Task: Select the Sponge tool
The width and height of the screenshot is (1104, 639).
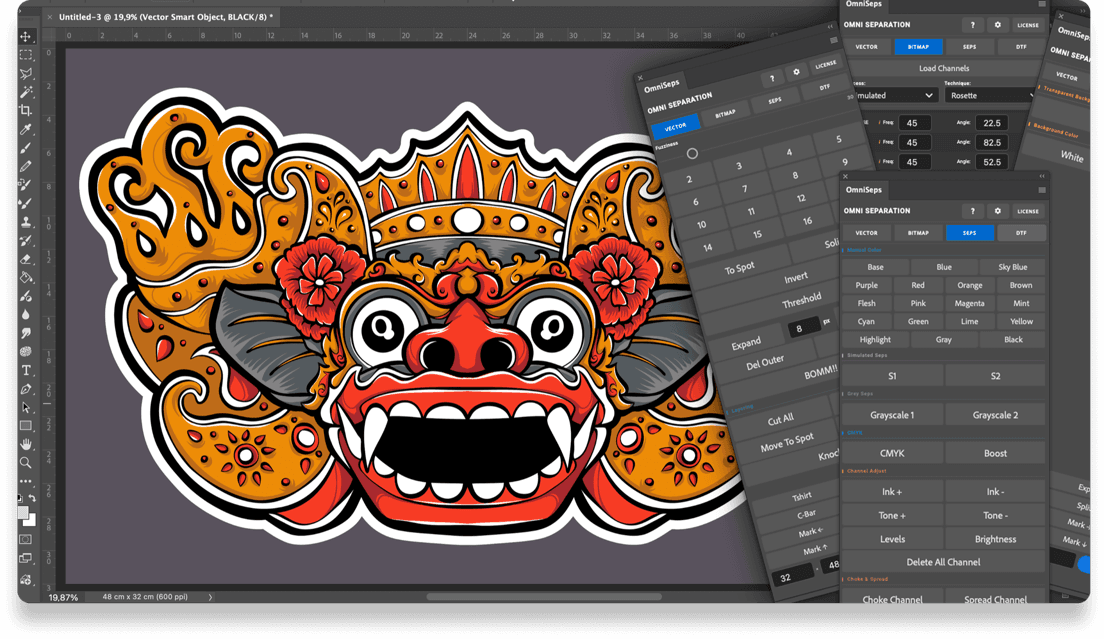Action: 26,351
